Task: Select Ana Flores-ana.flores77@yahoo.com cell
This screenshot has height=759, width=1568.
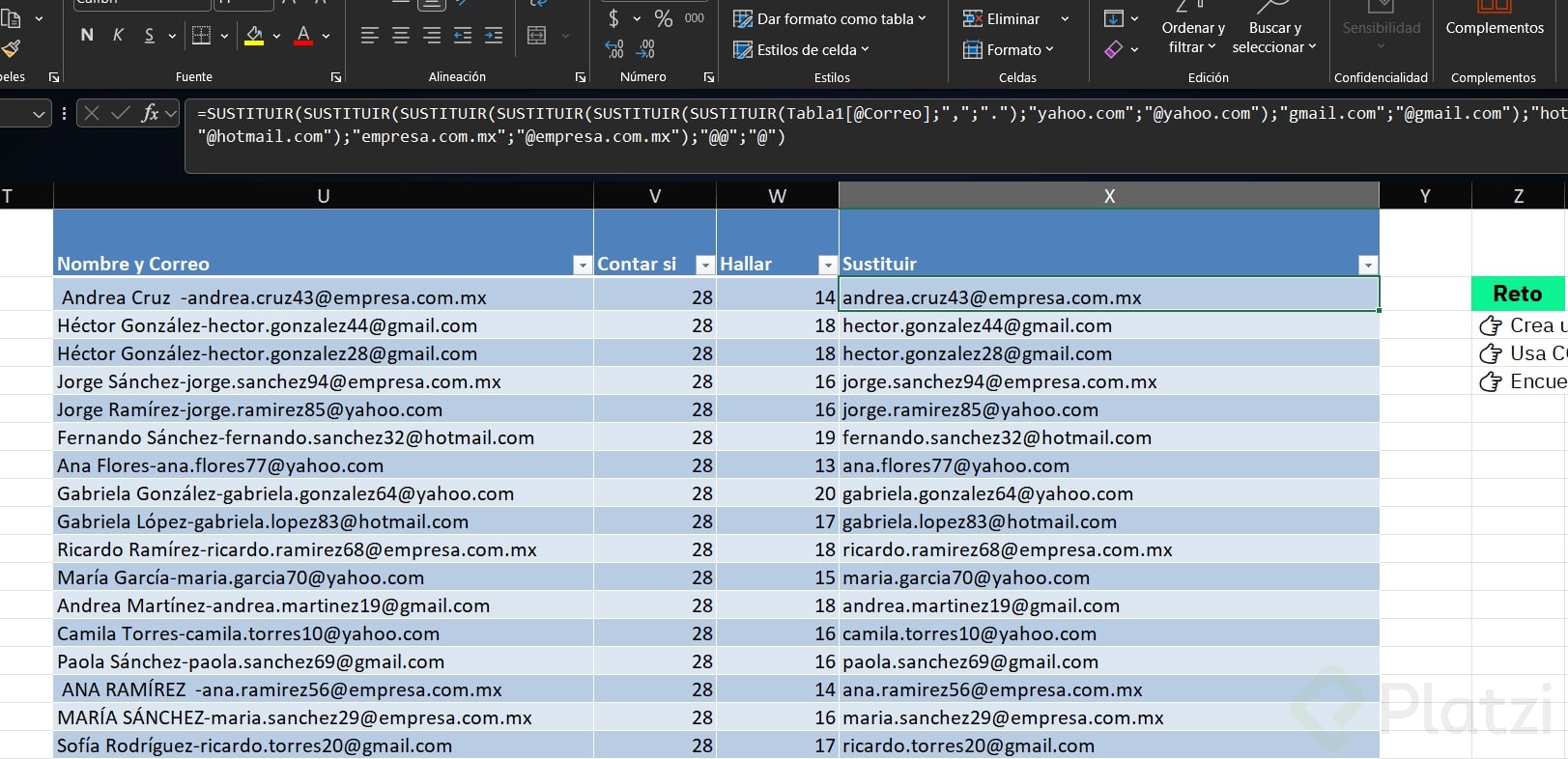Action: 324,465
